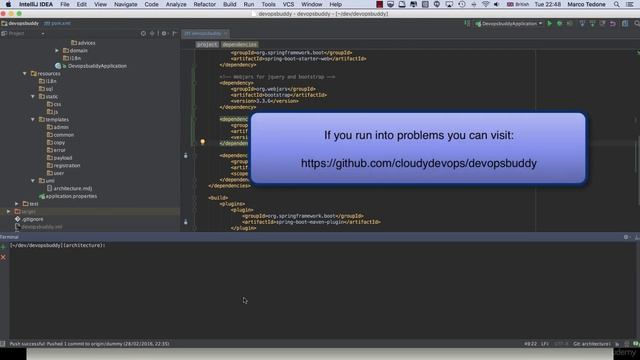Expand the target folder
The width and height of the screenshot is (640, 360).
(x=8, y=211)
